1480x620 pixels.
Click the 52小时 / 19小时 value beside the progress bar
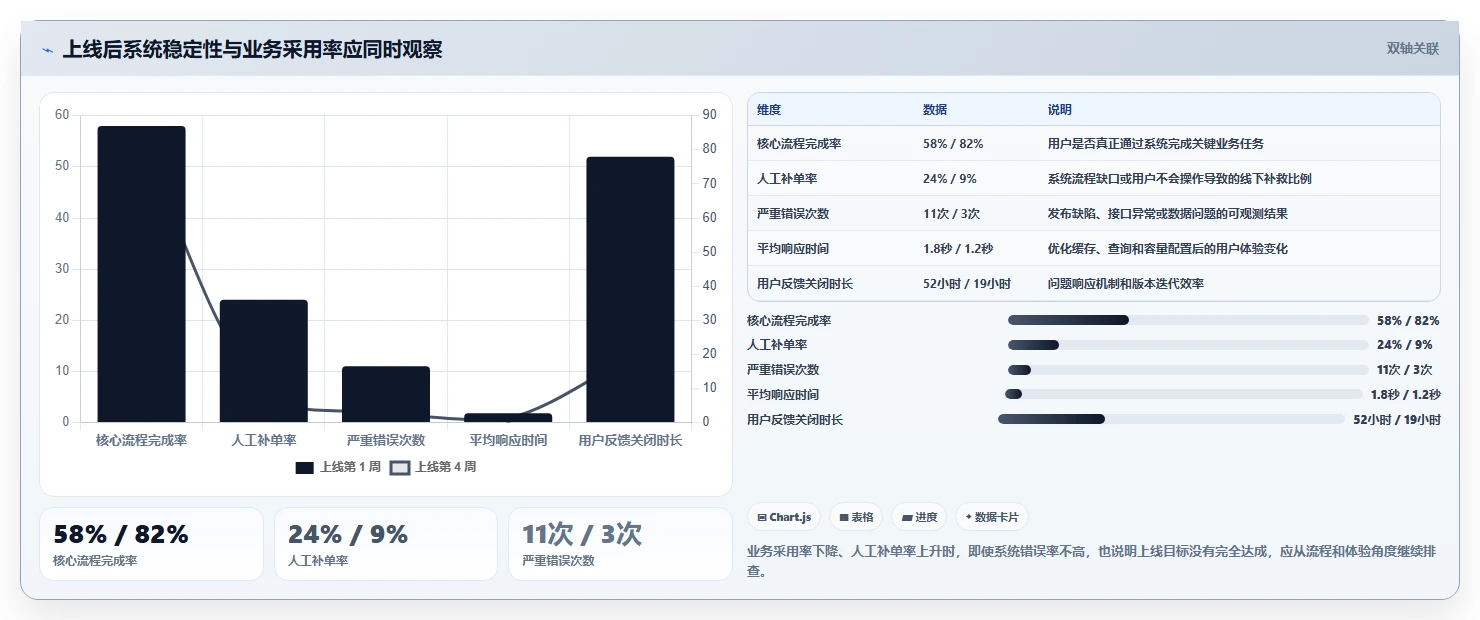pyautogui.click(x=1397, y=420)
